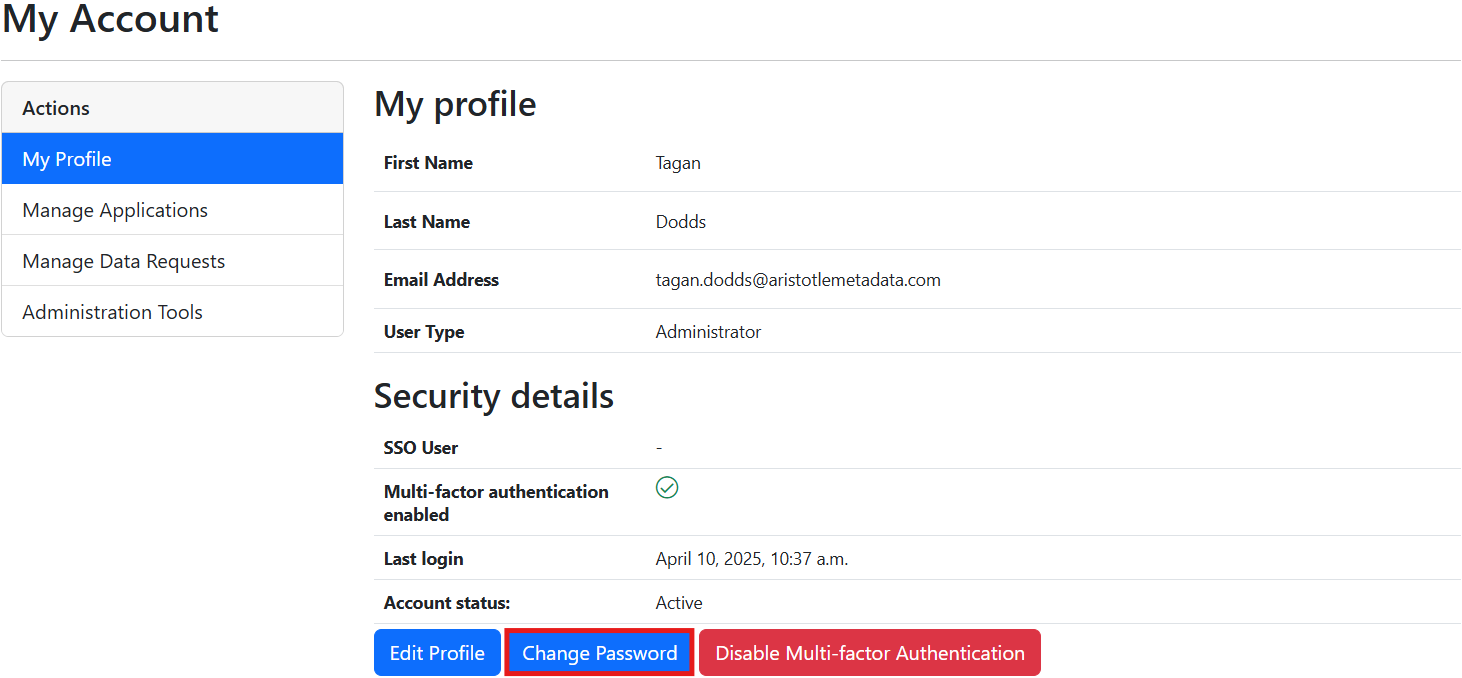Viewport: 1462px width, 678px height.
Task: Open the My Profile sidebar item
Action: pos(172,159)
